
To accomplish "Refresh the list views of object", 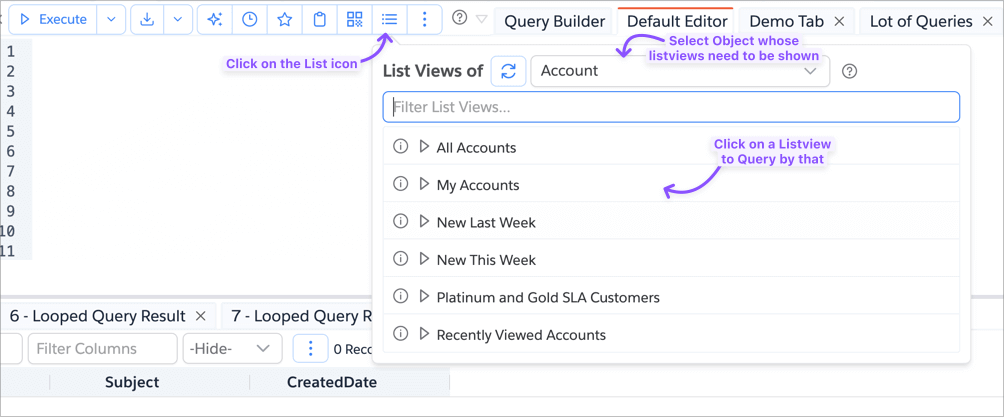I will 508,71.
